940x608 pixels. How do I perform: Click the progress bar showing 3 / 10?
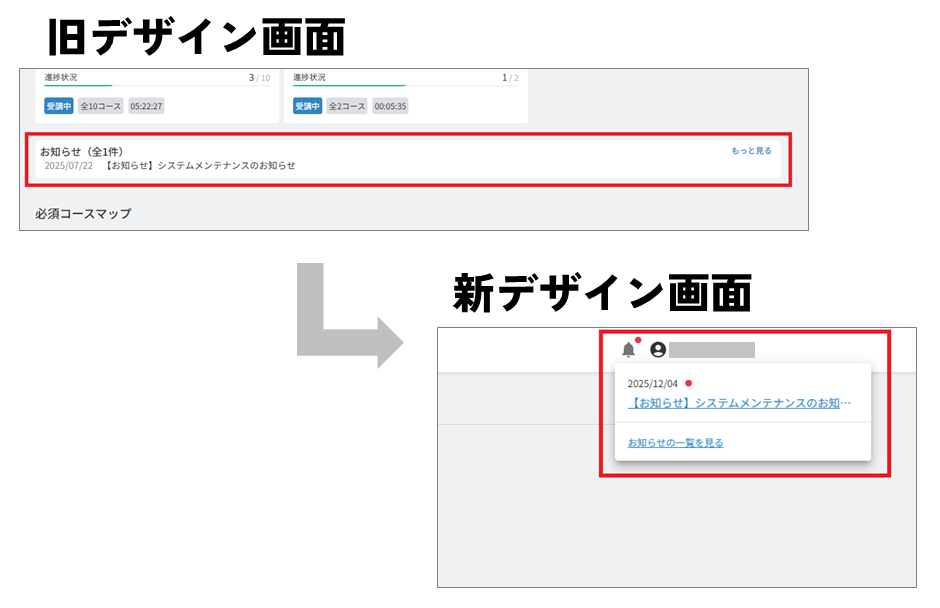click(157, 86)
